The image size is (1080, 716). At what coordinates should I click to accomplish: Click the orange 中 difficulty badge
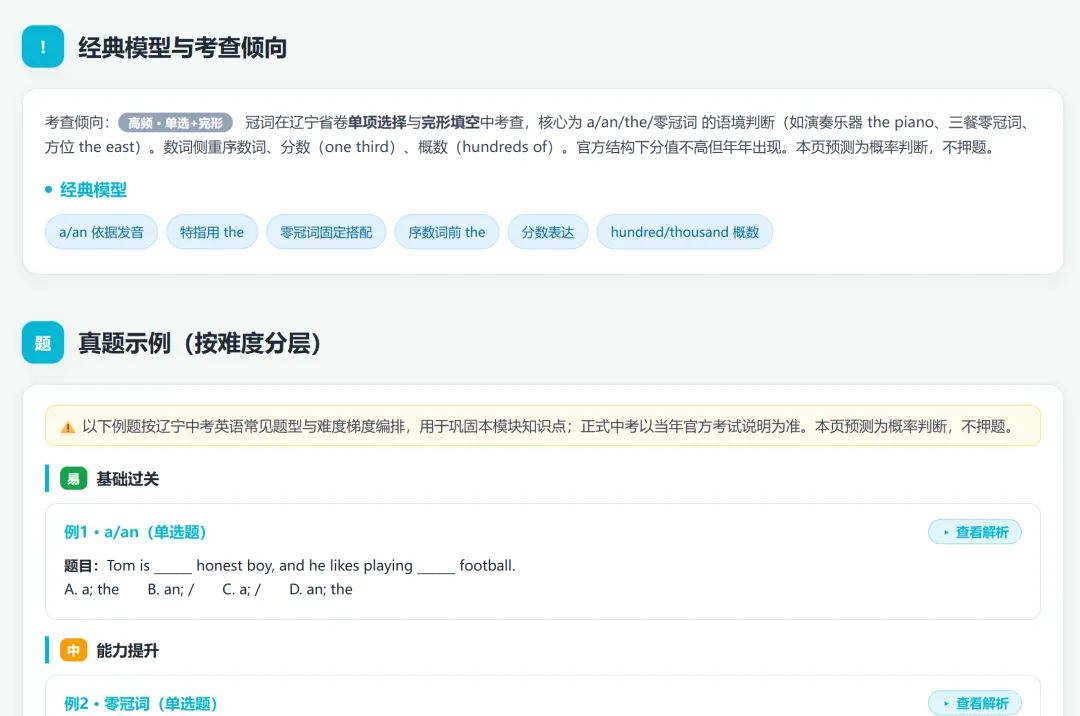[x=74, y=650]
